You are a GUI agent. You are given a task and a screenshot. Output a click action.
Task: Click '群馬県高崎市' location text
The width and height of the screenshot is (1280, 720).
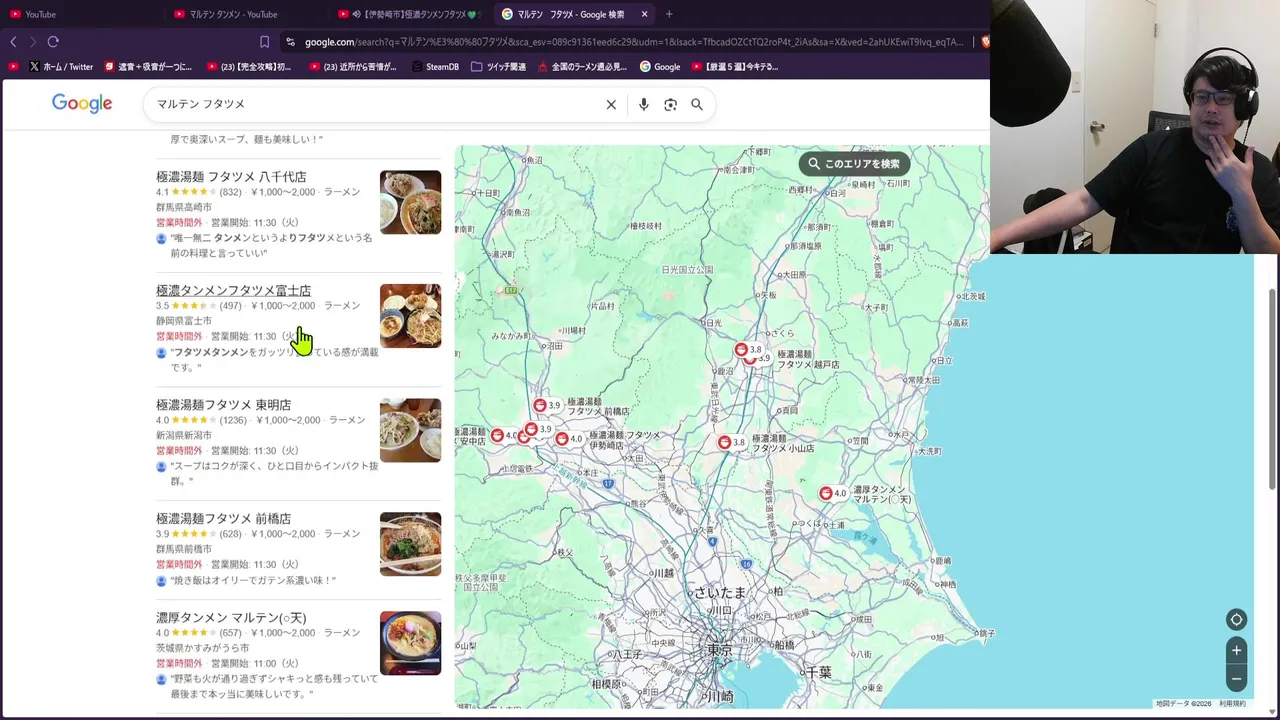point(184,207)
